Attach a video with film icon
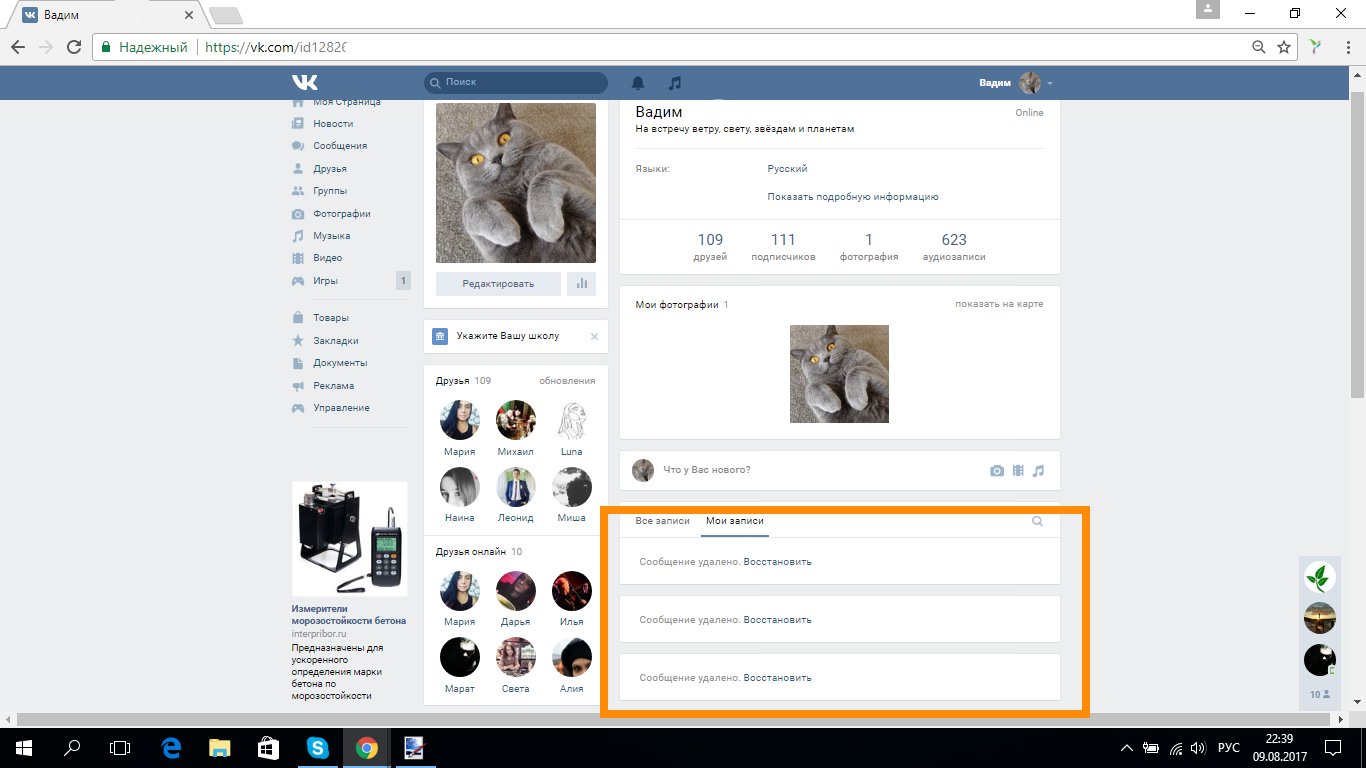The height and width of the screenshot is (768, 1366). pos(1018,470)
